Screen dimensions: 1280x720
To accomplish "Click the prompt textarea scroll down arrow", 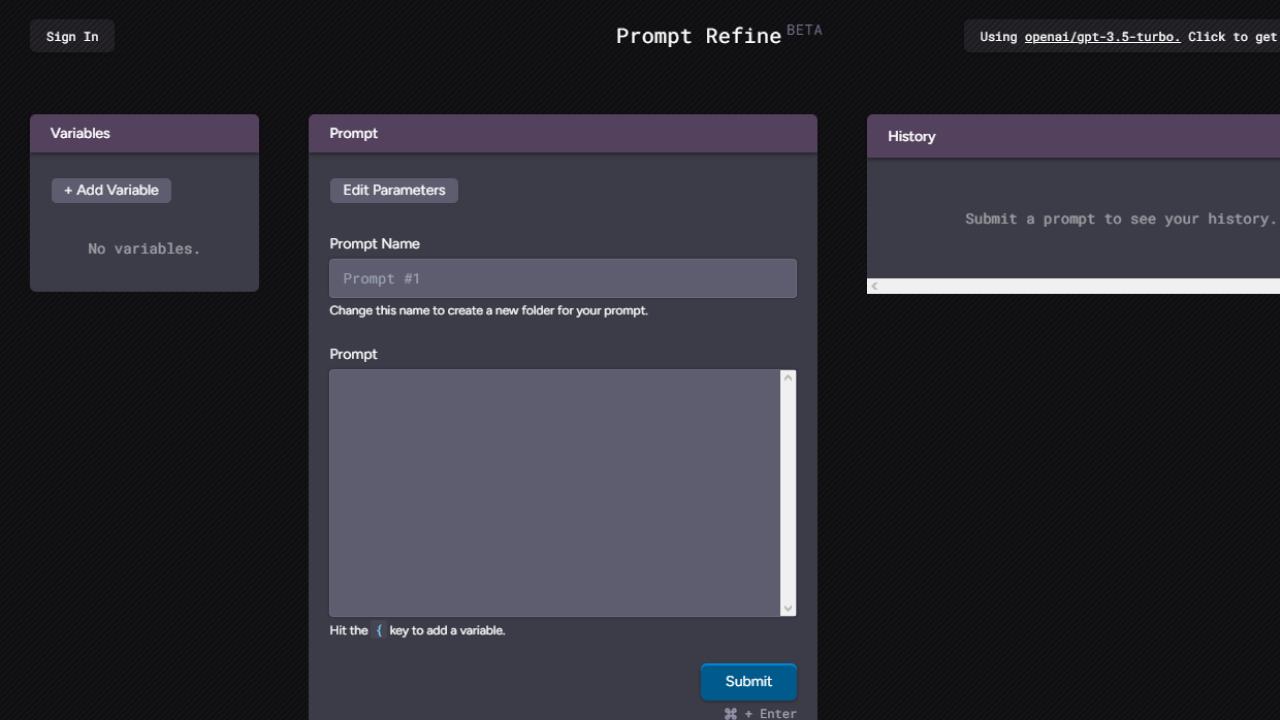I will 788,608.
